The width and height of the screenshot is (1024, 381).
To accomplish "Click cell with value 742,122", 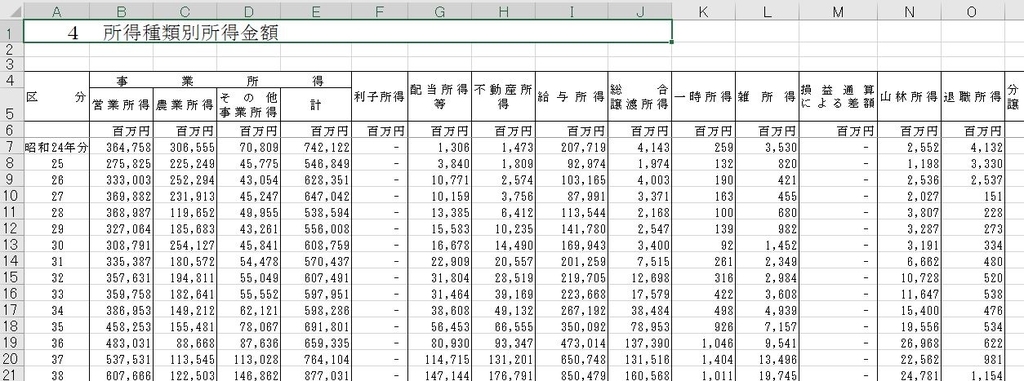I will 316,146.
